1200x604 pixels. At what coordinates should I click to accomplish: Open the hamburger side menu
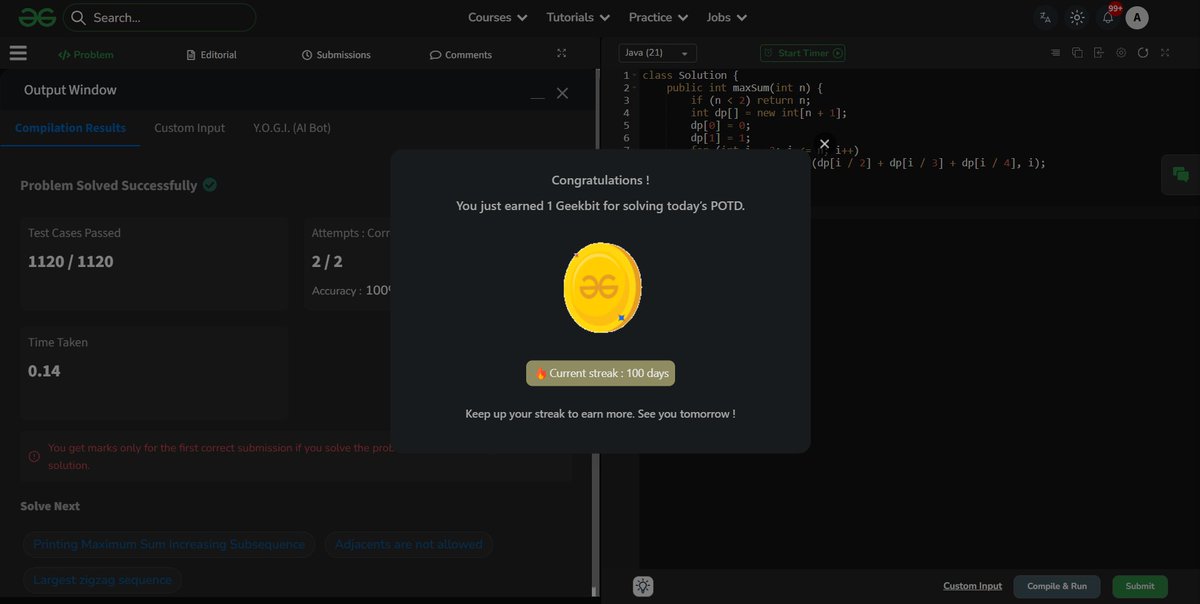[x=18, y=54]
